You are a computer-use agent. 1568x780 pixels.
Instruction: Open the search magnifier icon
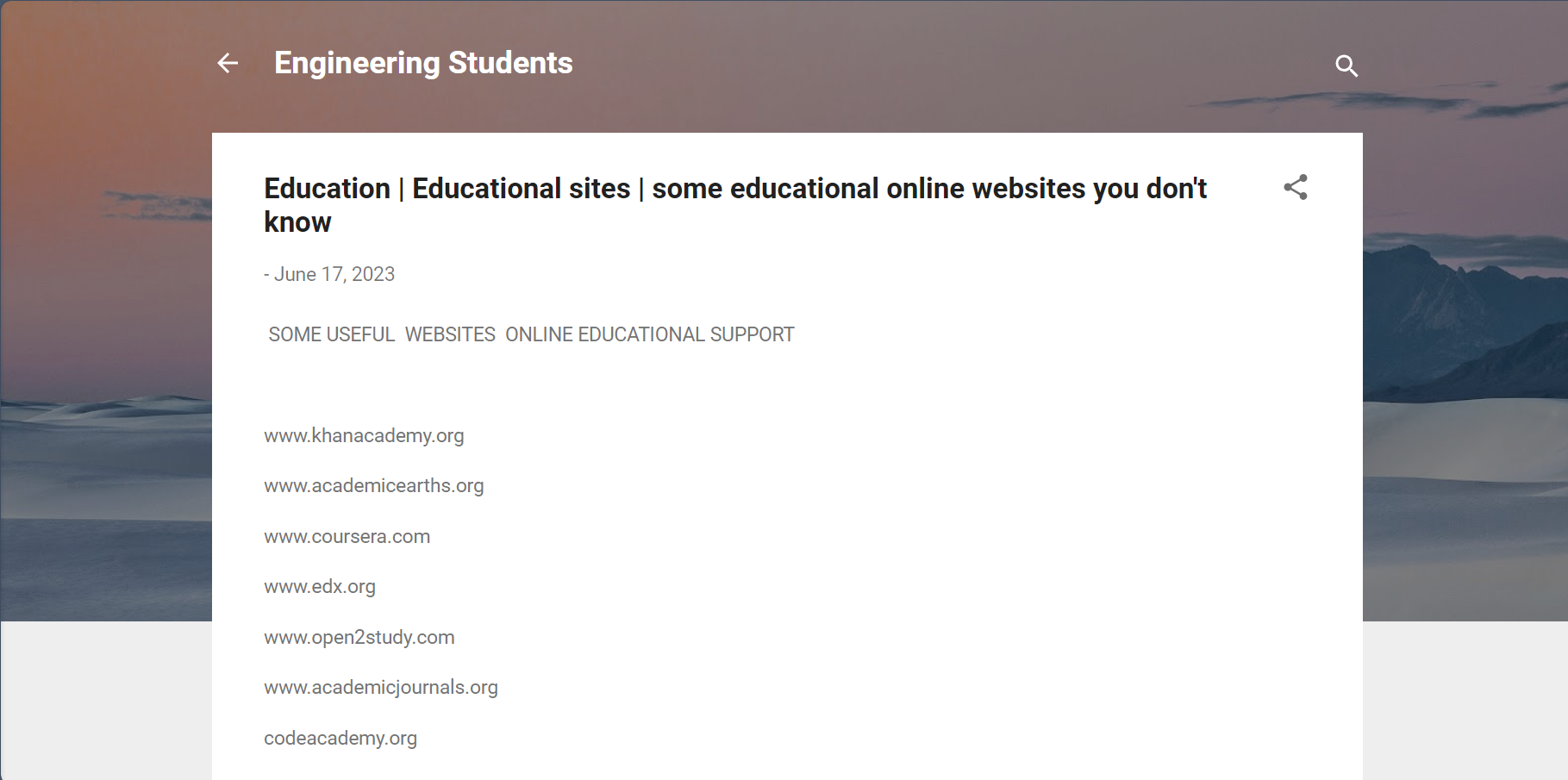1346,66
